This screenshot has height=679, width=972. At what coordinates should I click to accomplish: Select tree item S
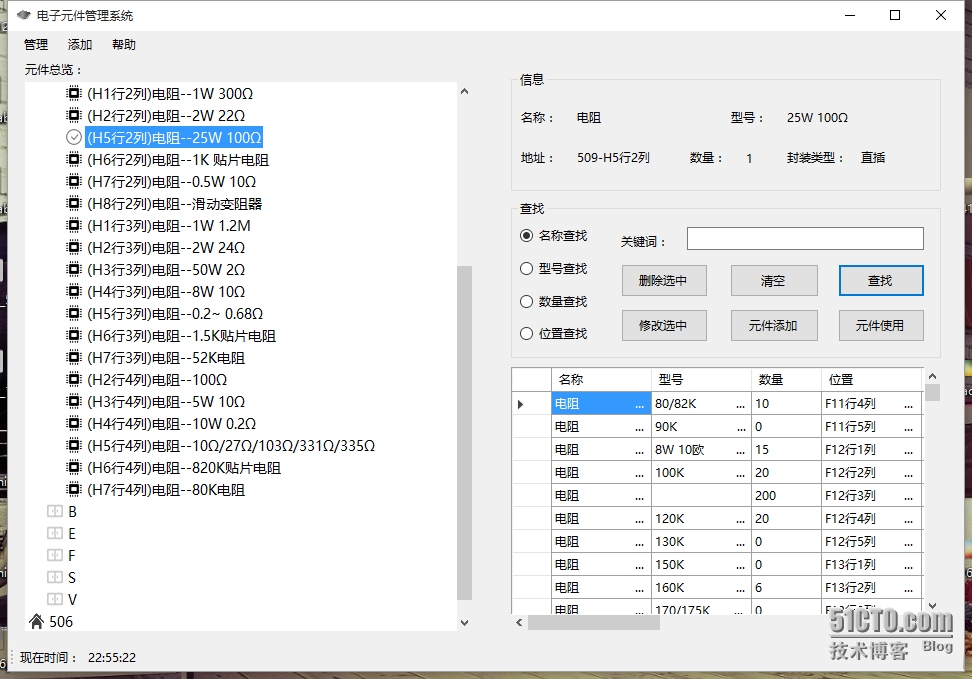pyautogui.click(x=72, y=578)
